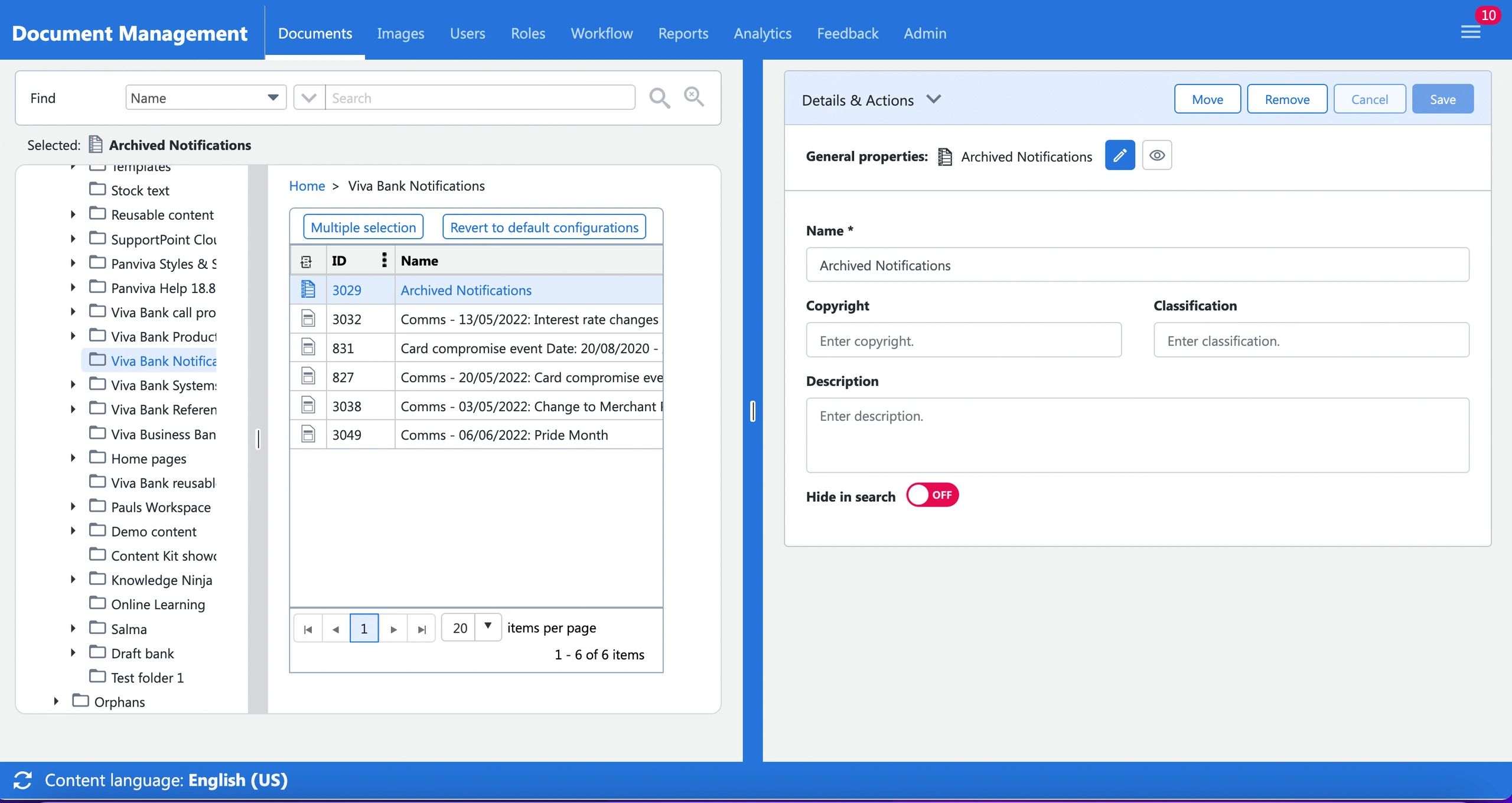Click the magnifier search icon
The height and width of the screenshot is (803, 1512).
[659, 98]
